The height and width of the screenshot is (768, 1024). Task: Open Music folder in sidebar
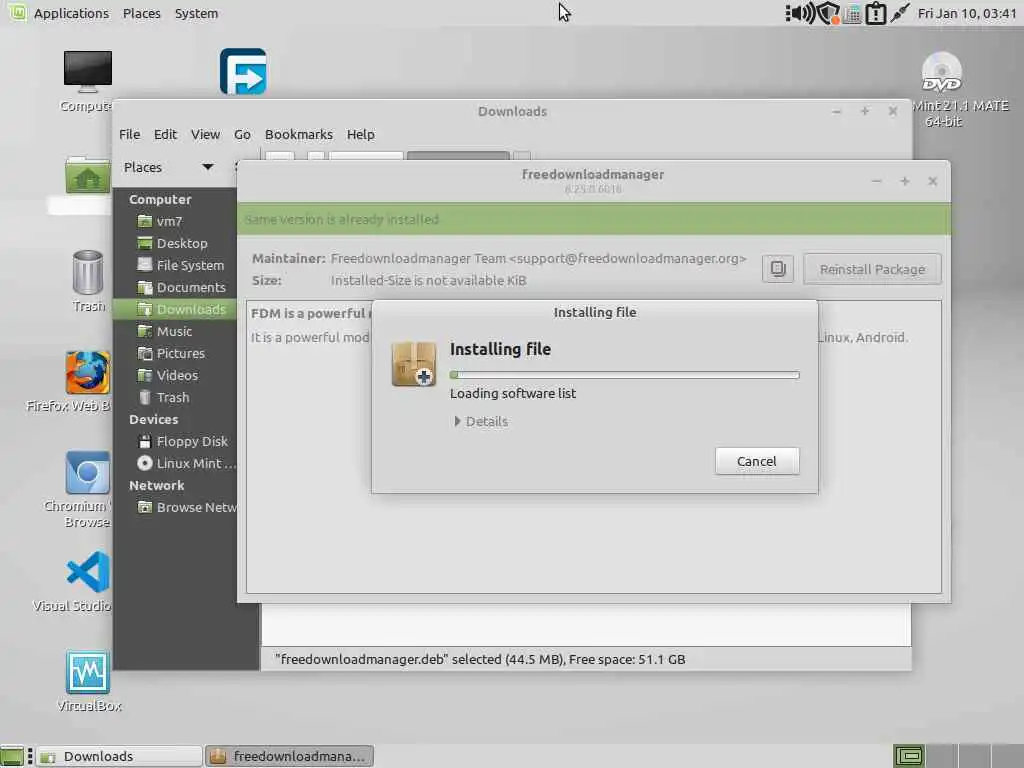(x=174, y=331)
